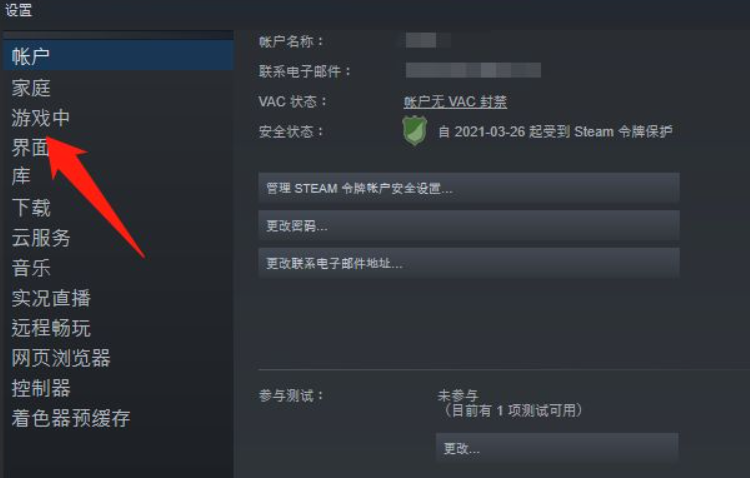Select the 网页浏览器 category
The image size is (750, 478).
tap(61, 358)
